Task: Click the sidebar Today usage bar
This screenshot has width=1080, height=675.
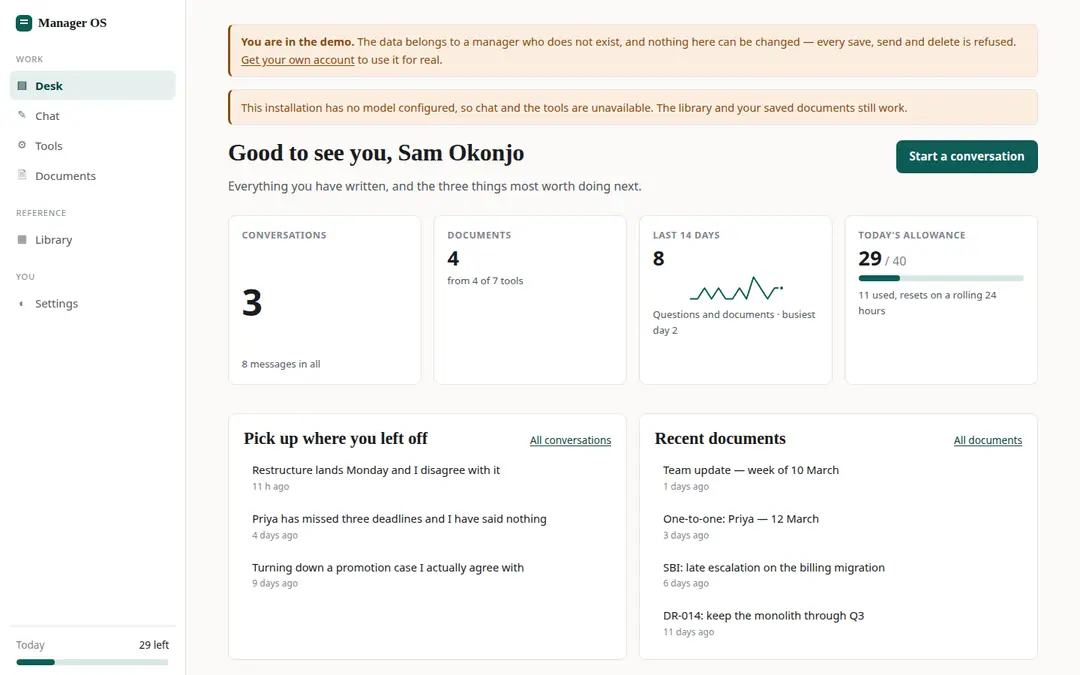Action: 92,662
